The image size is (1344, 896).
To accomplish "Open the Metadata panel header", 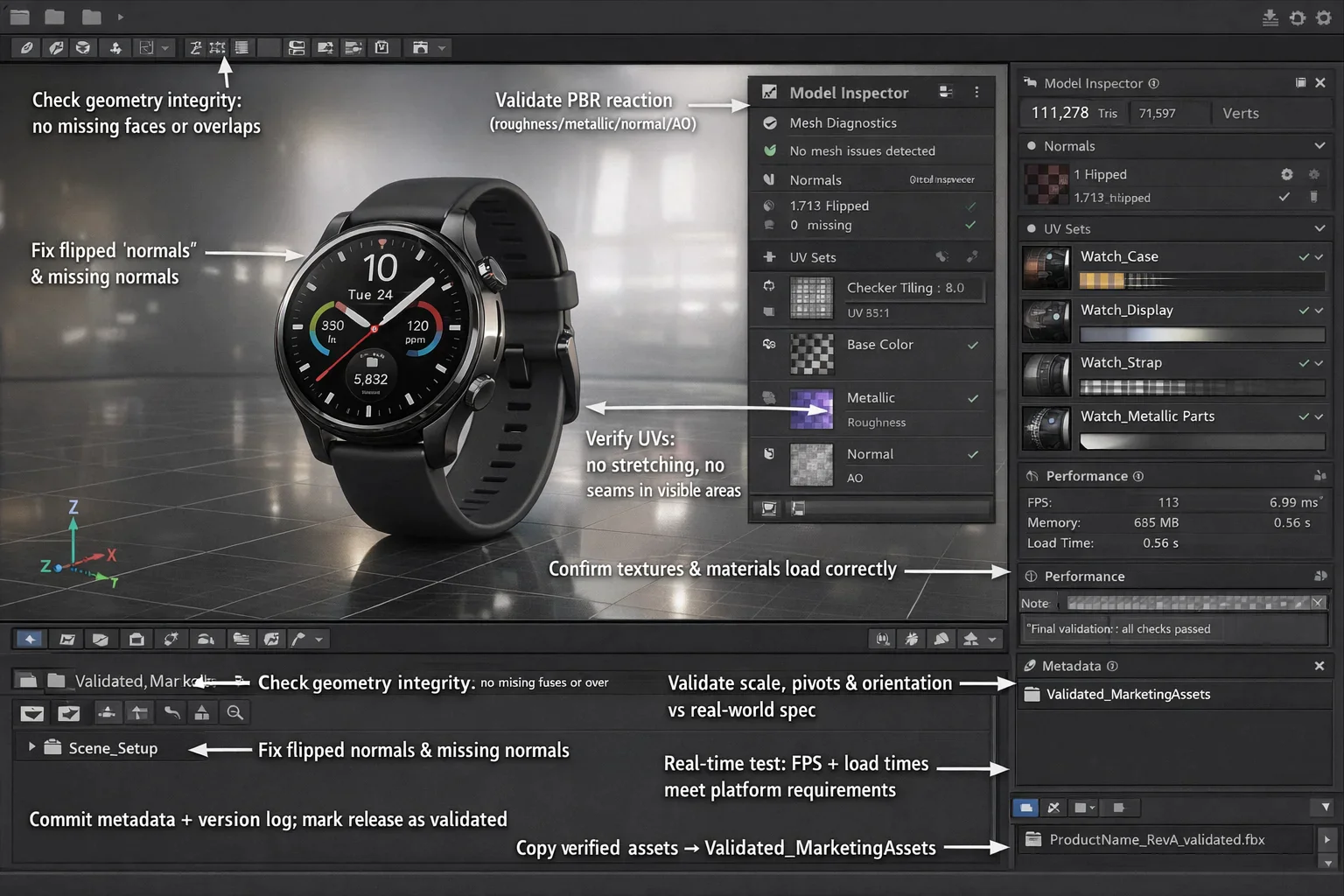I will 1072,666.
